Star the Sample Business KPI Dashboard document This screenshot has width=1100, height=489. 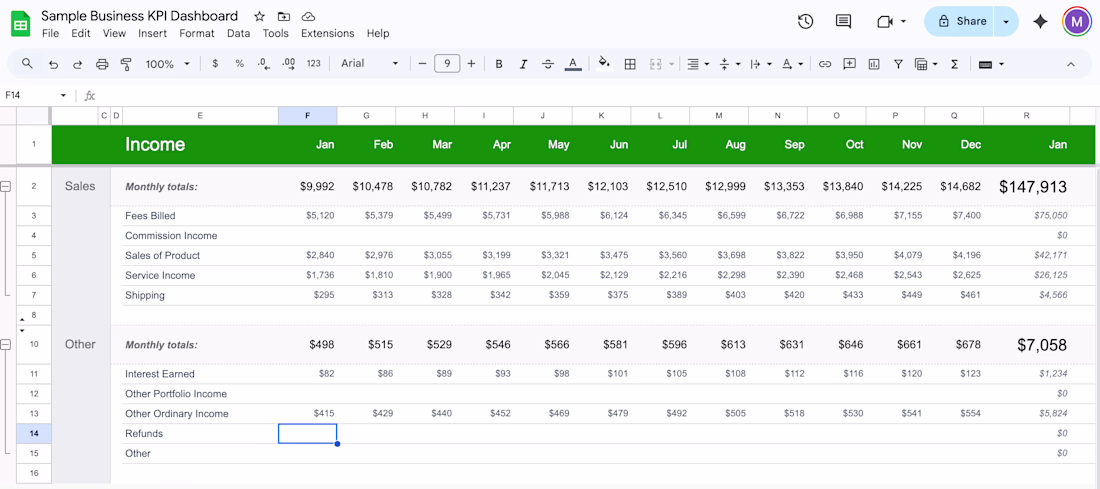click(260, 16)
